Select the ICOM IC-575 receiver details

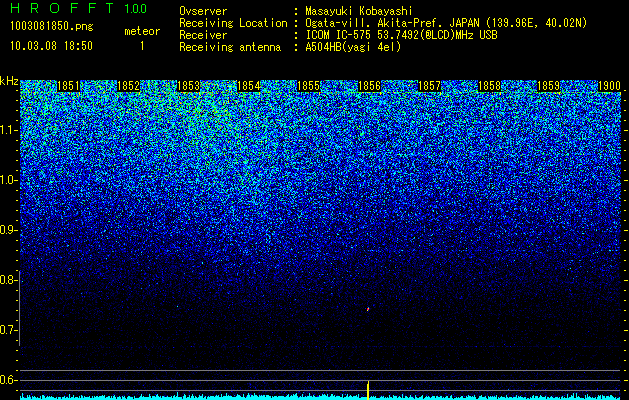(401, 35)
